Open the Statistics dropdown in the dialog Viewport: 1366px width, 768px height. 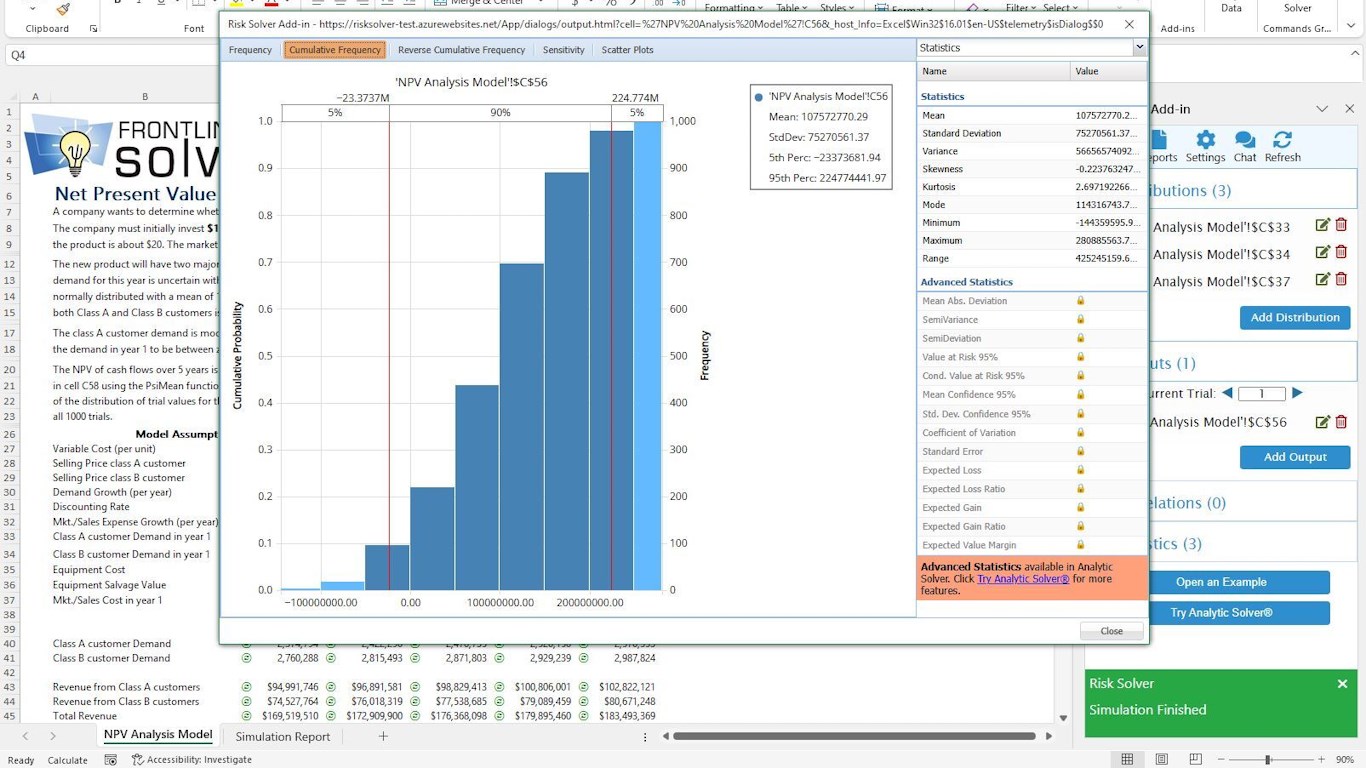pyautogui.click(x=1139, y=48)
